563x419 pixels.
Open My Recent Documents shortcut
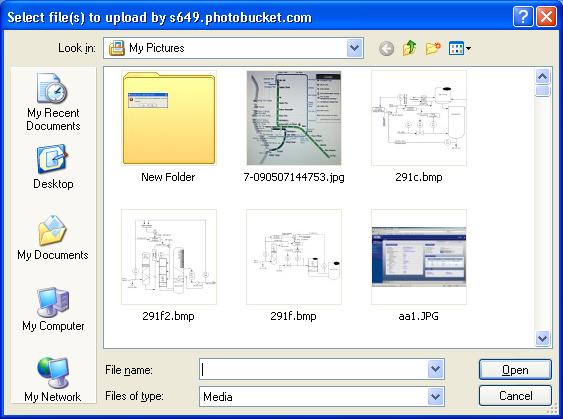pos(53,103)
